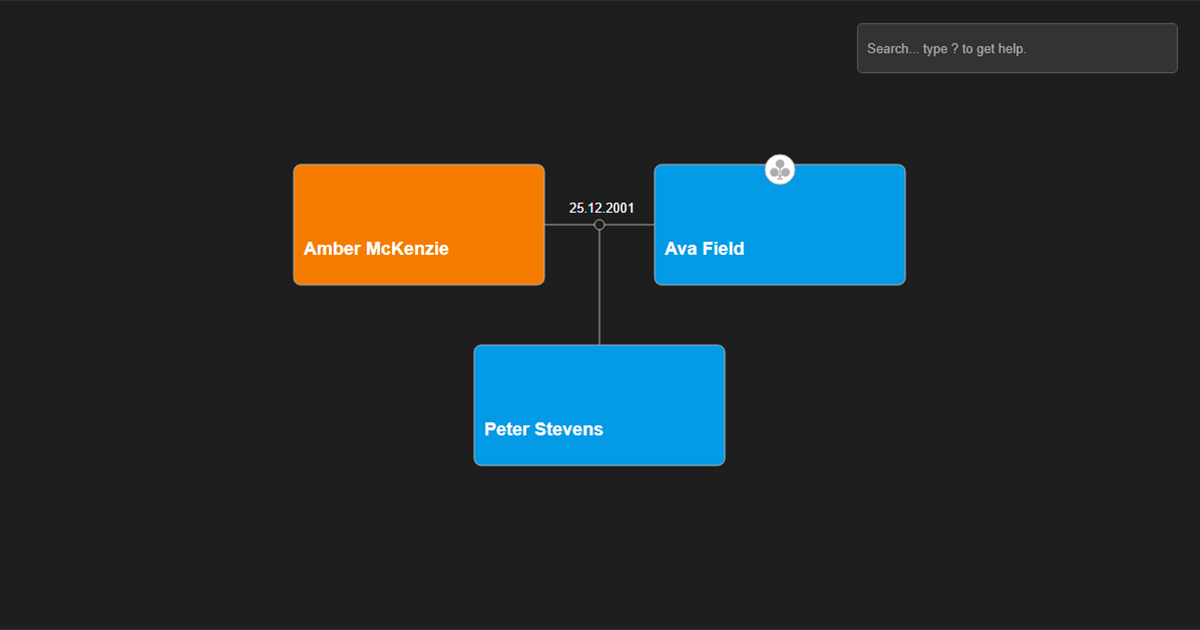Image resolution: width=1200 pixels, height=630 pixels.
Task: Click the gray border of Peter Stevens' card
Action: pos(474,405)
